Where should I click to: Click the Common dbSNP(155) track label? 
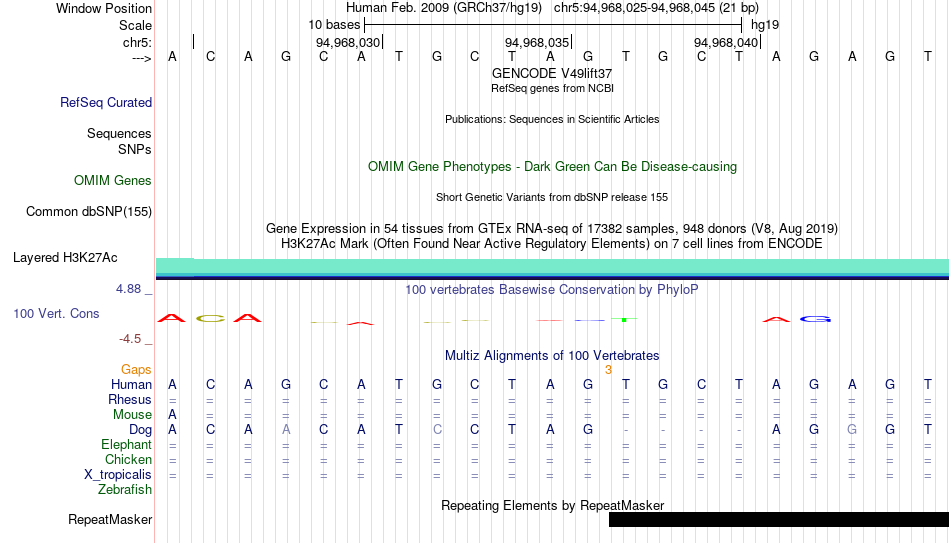[89, 212]
